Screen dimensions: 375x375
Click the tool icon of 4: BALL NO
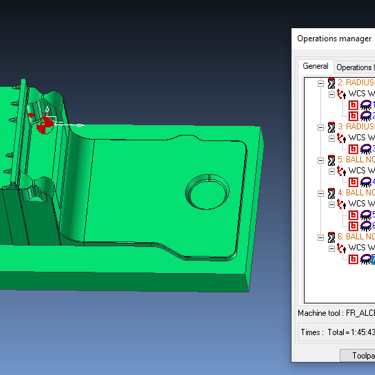331,193
